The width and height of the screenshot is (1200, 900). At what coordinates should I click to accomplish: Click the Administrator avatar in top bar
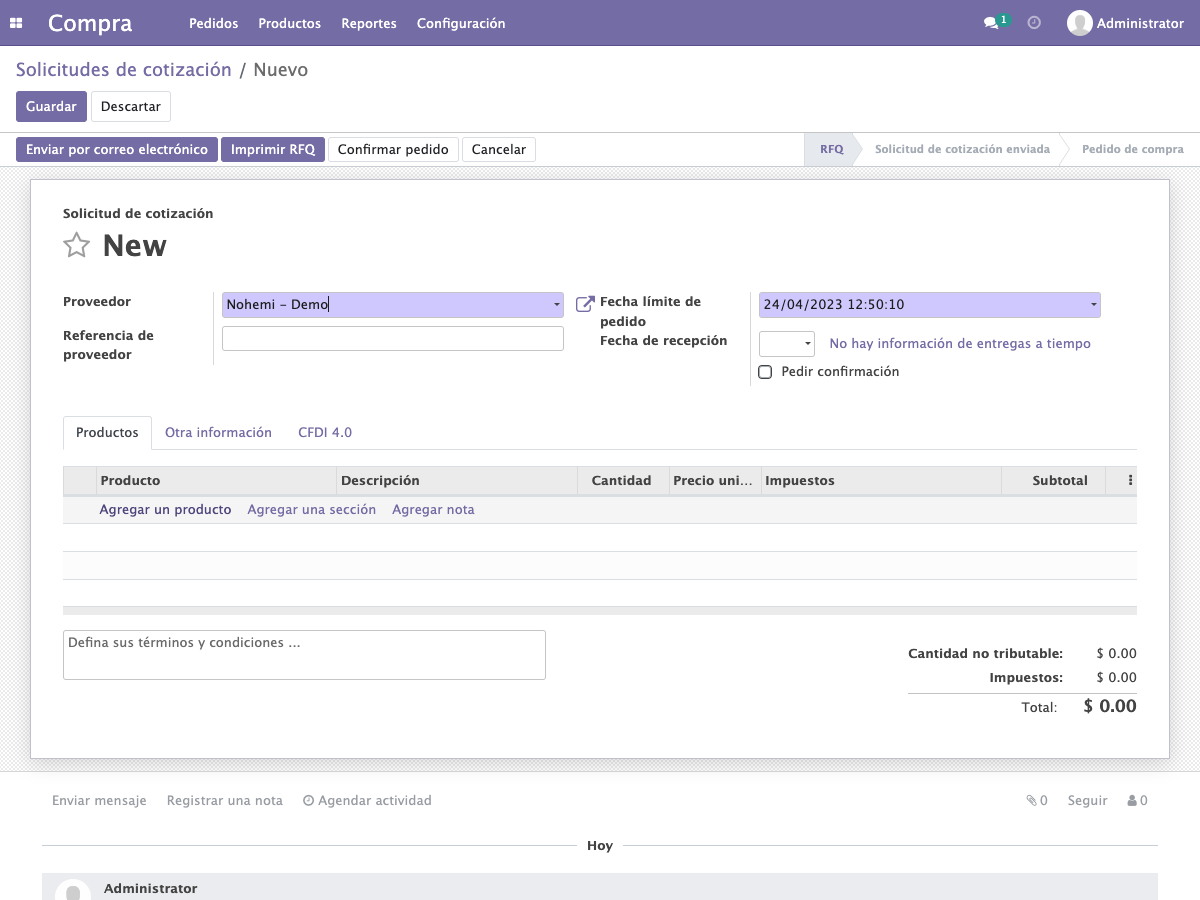click(1079, 23)
